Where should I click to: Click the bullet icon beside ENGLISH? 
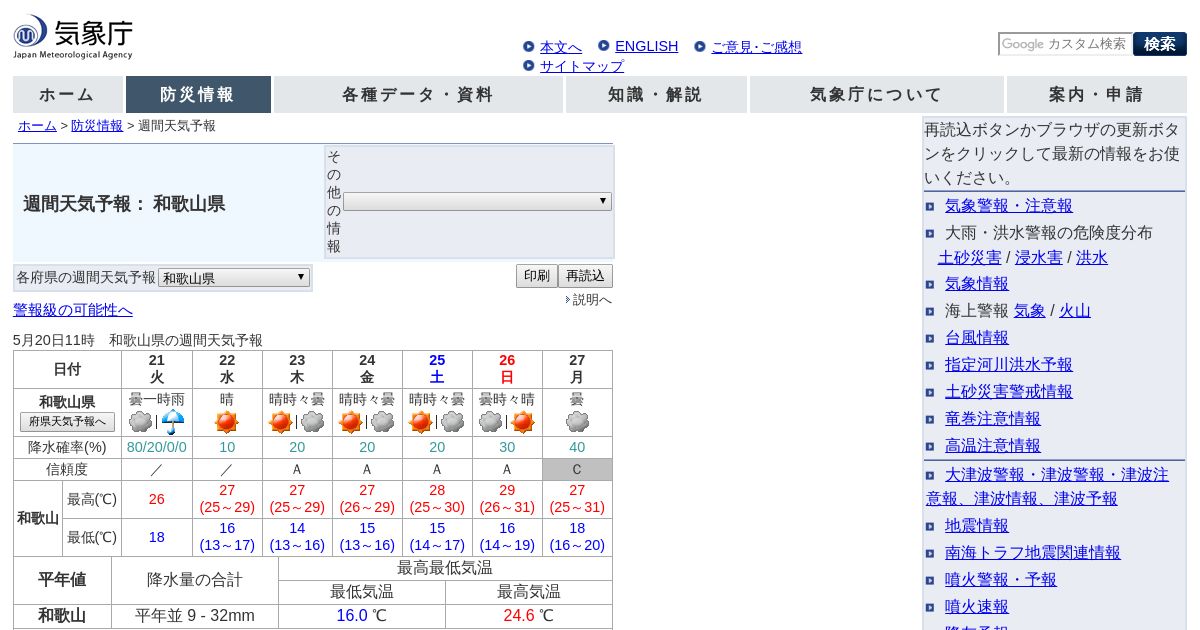point(604,45)
